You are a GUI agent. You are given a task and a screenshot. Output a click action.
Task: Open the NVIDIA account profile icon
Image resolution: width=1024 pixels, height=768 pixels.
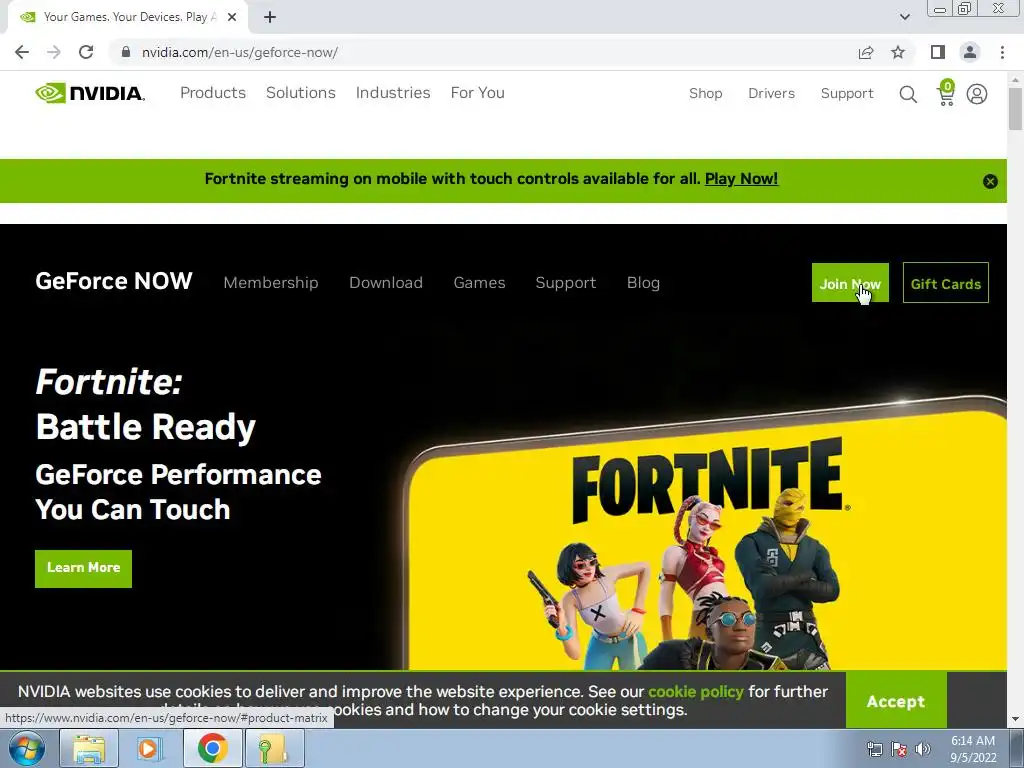976,94
